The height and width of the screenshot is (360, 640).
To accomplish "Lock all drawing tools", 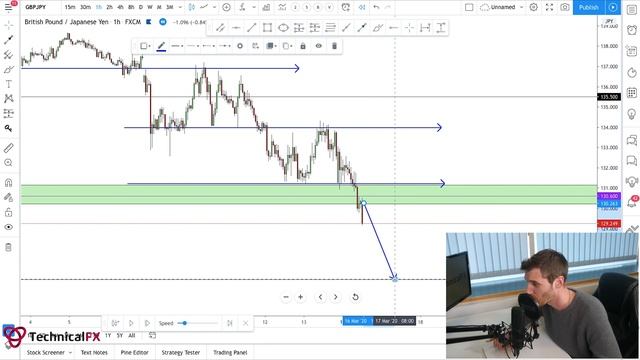I will (8, 212).
